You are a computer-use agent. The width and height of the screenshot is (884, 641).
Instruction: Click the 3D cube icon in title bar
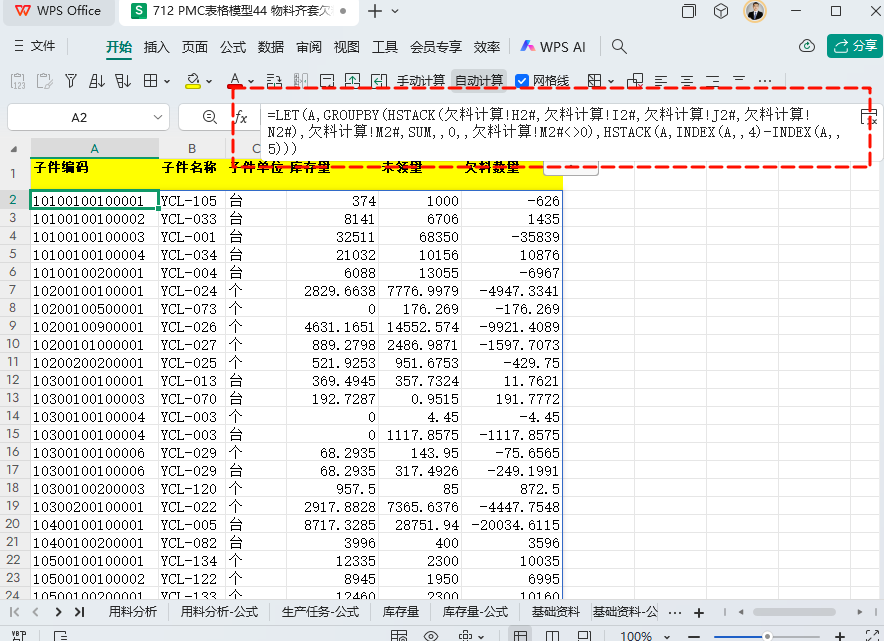(721, 11)
